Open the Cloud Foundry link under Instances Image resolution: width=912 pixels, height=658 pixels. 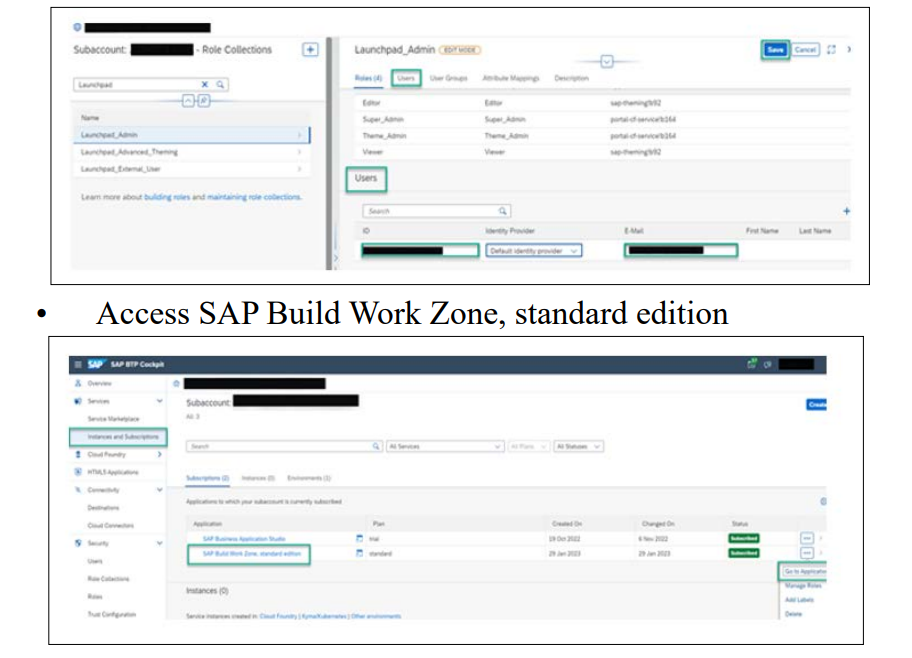278,616
